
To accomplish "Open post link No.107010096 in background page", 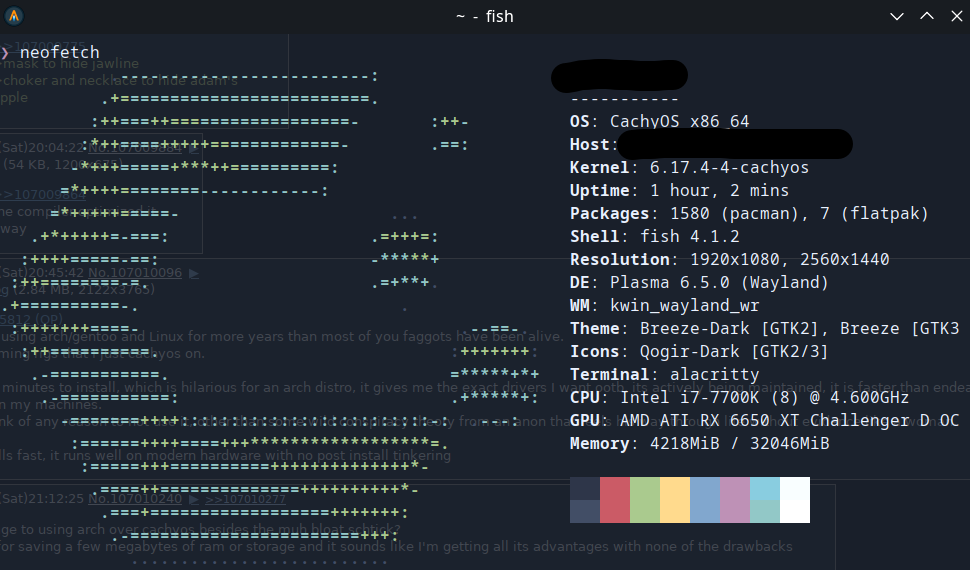I will (135, 272).
